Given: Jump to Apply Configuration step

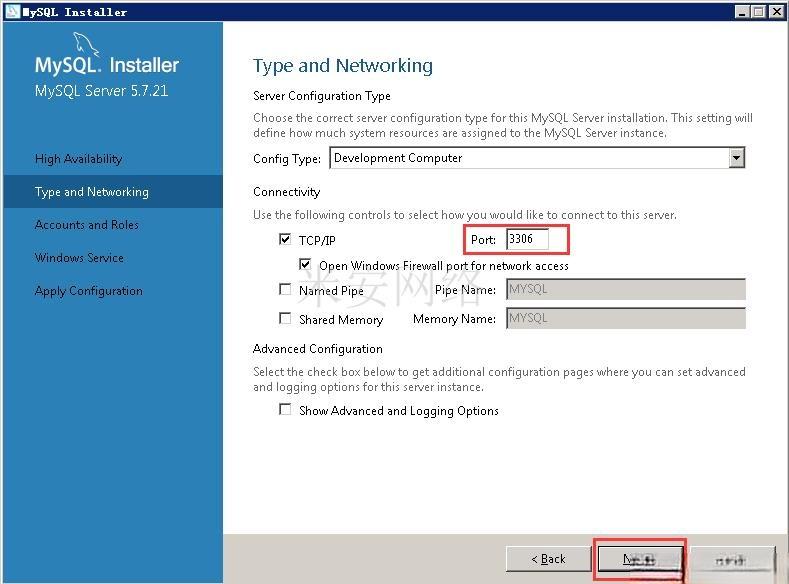Looking at the screenshot, I should point(89,291).
